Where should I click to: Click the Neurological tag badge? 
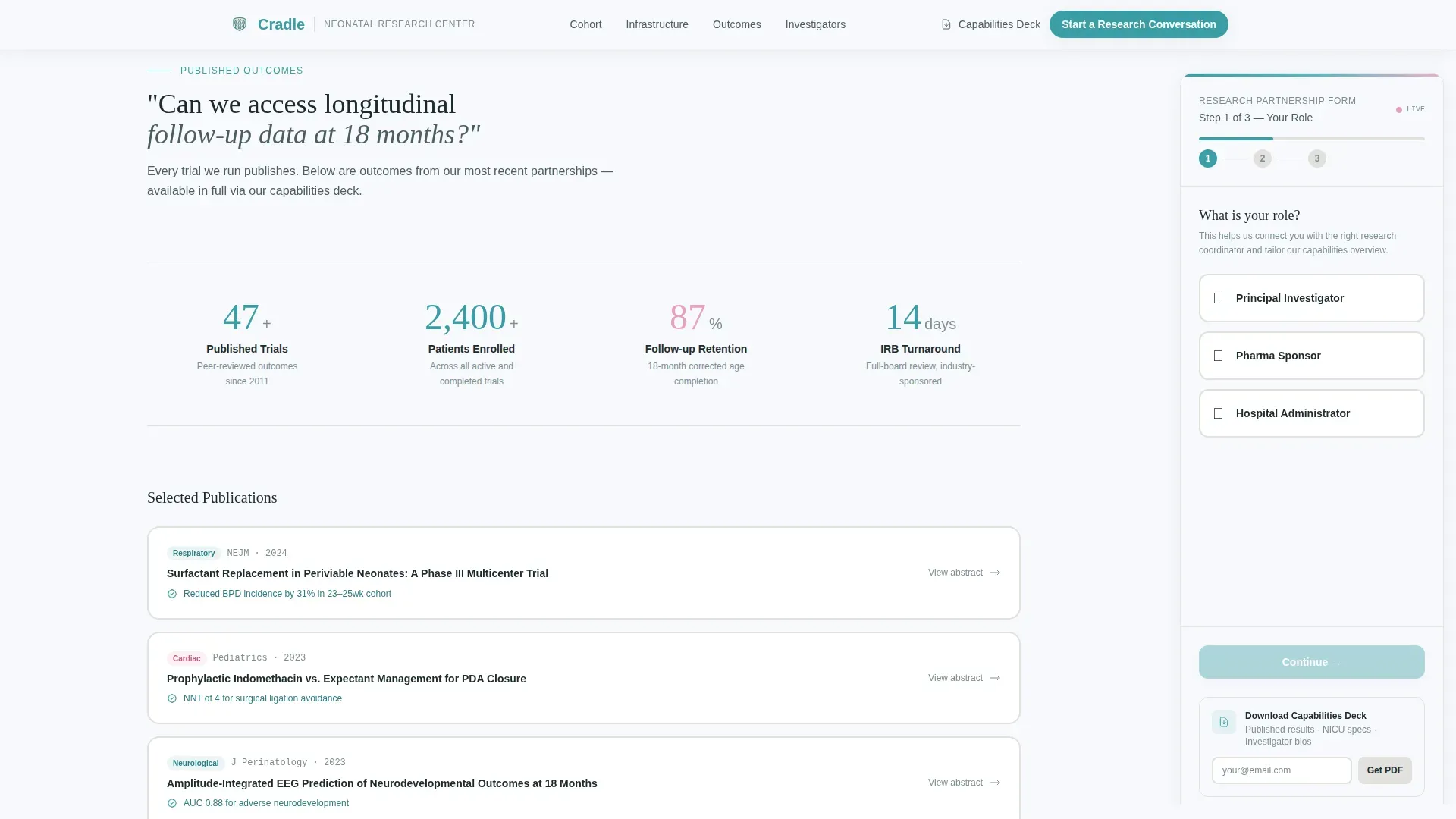coord(196,763)
